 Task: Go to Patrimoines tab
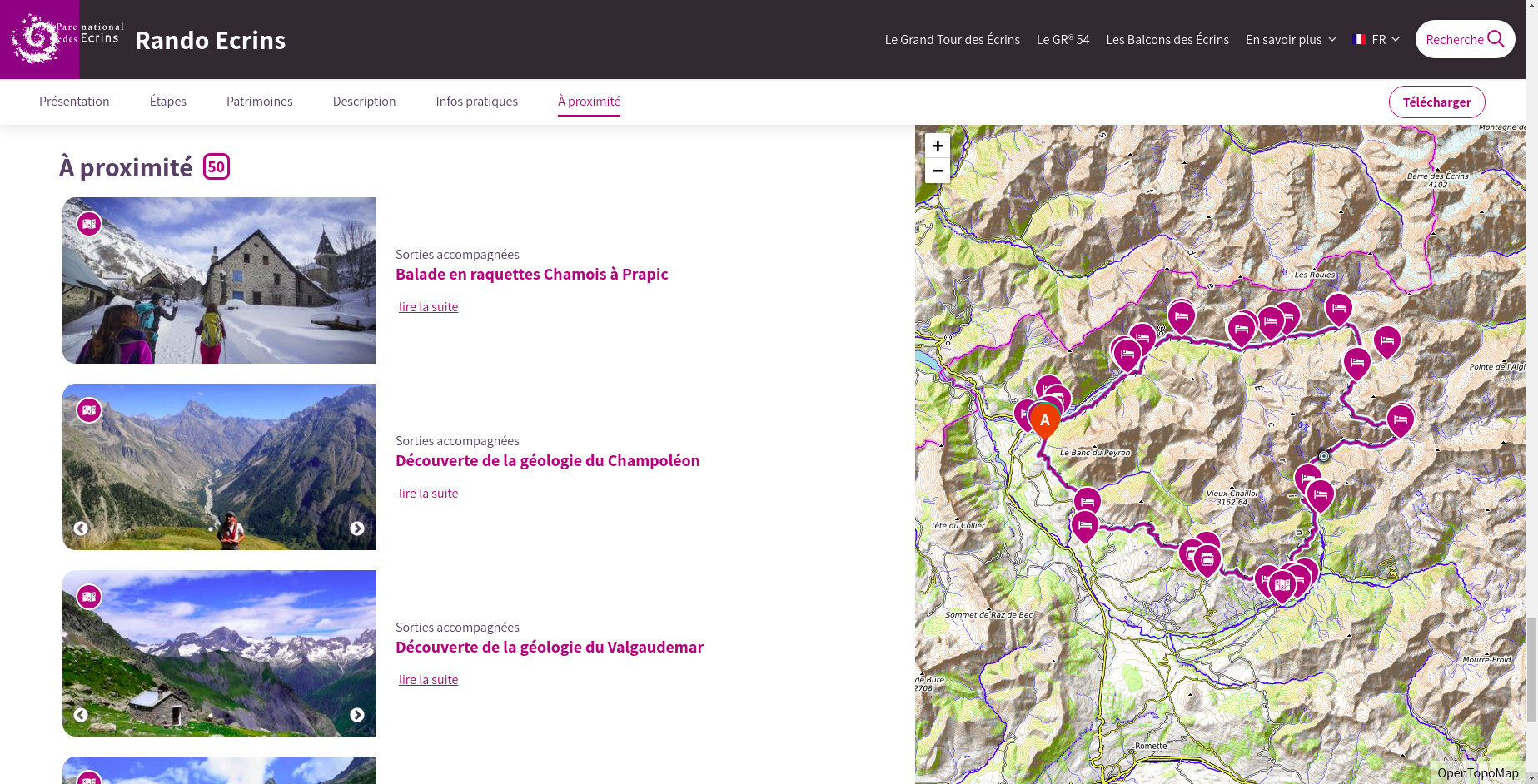tap(260, 102)
